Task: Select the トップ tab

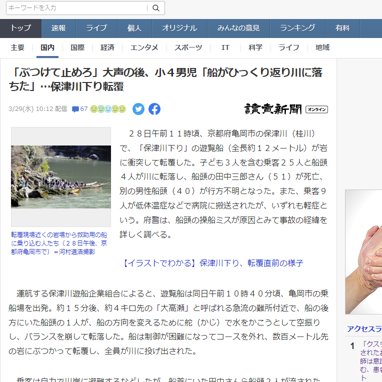Action: pos(21,28)
